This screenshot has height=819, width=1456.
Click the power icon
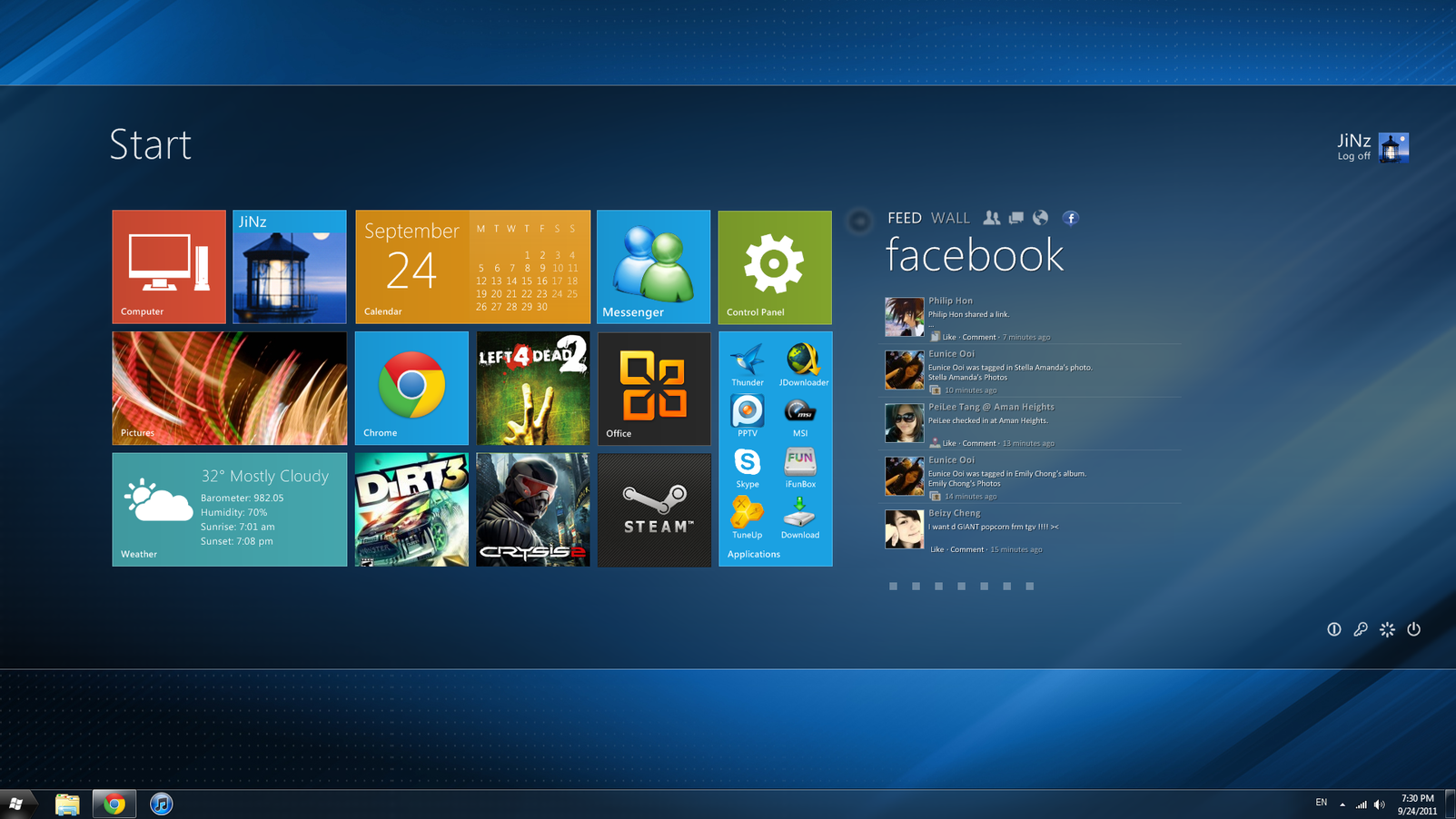click(1413, 629)
